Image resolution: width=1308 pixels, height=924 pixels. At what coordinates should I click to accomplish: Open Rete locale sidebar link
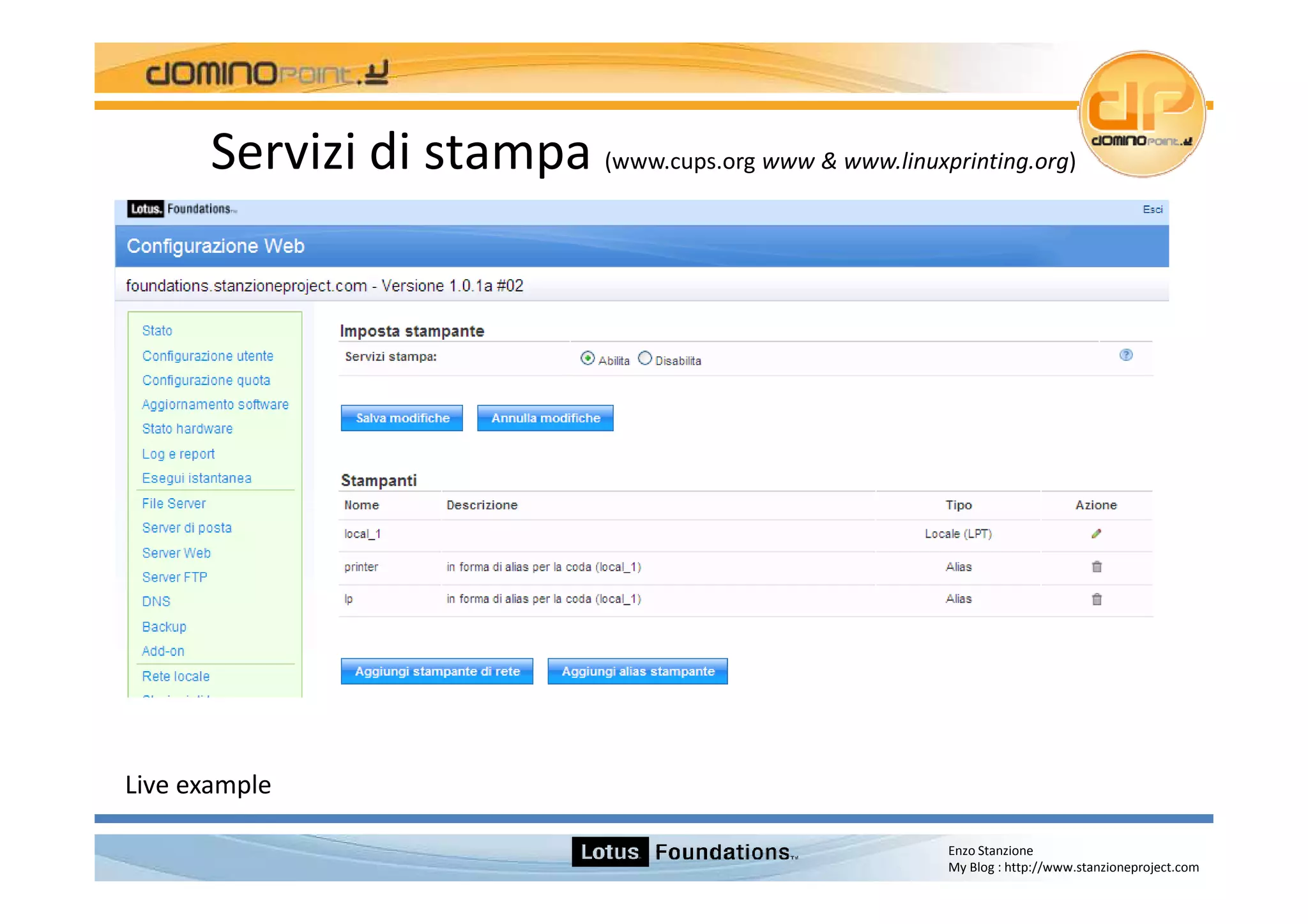[176, 676]
